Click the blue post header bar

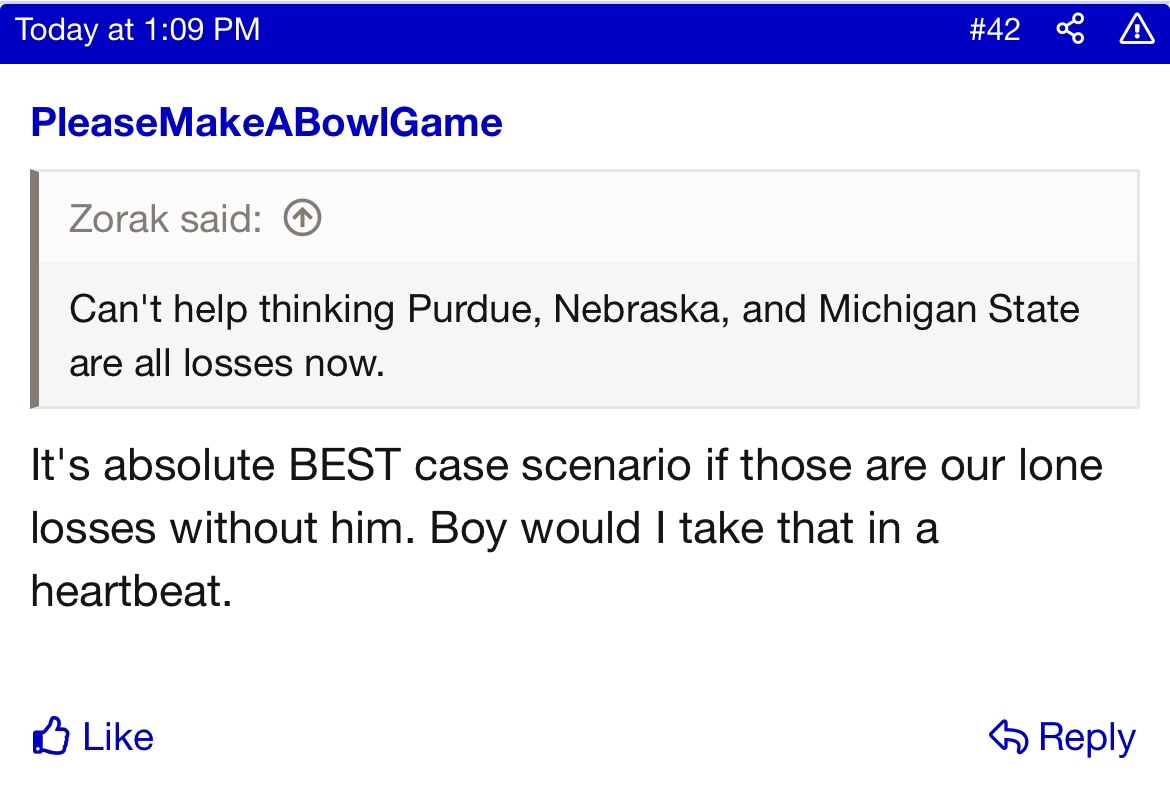(600, 30)
